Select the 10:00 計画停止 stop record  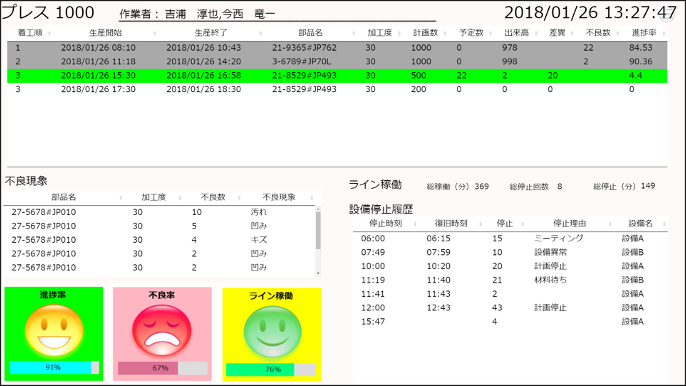click(x=510, y=266)
